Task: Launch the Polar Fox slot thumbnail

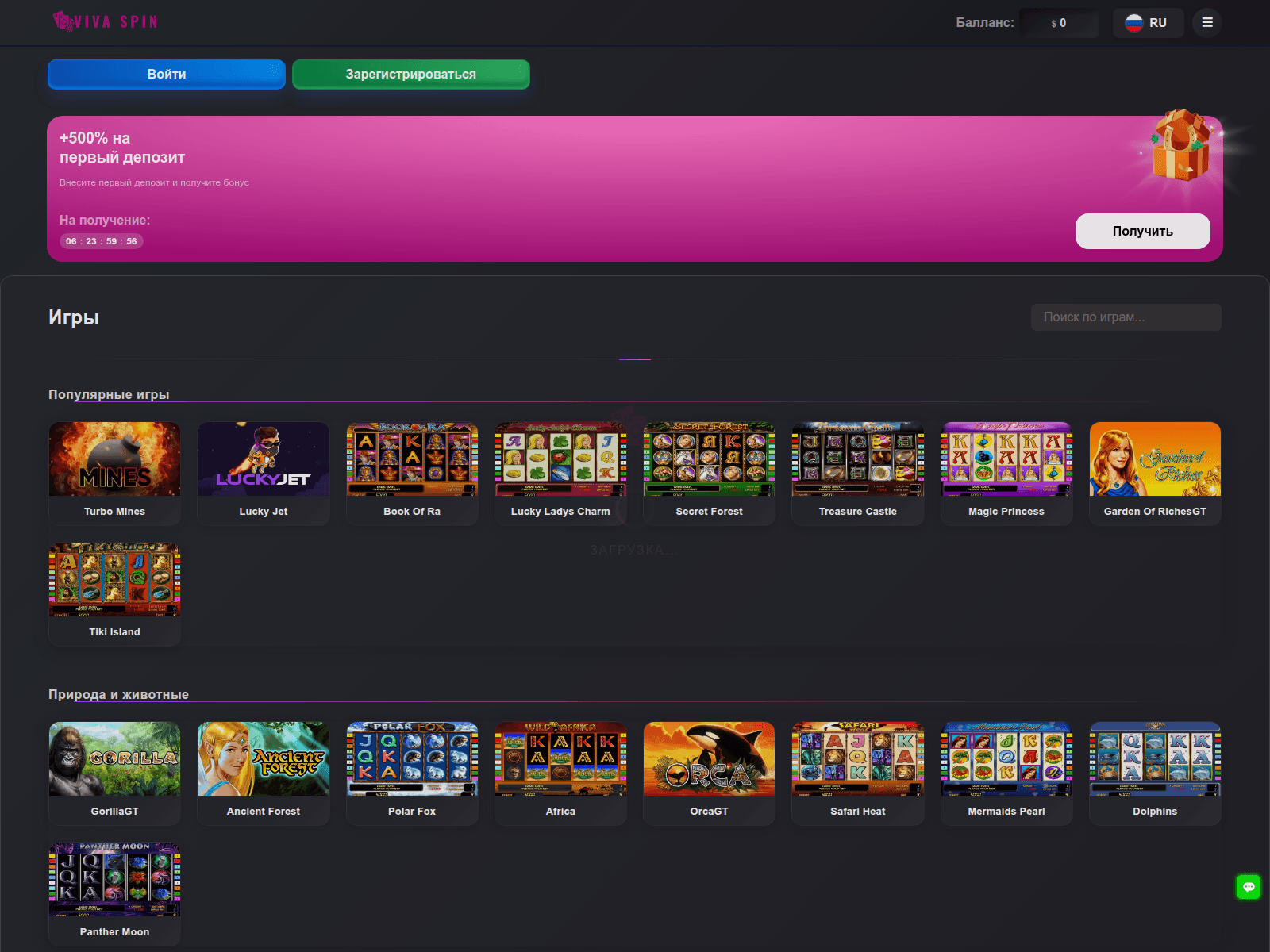Action: click(412, 759)
